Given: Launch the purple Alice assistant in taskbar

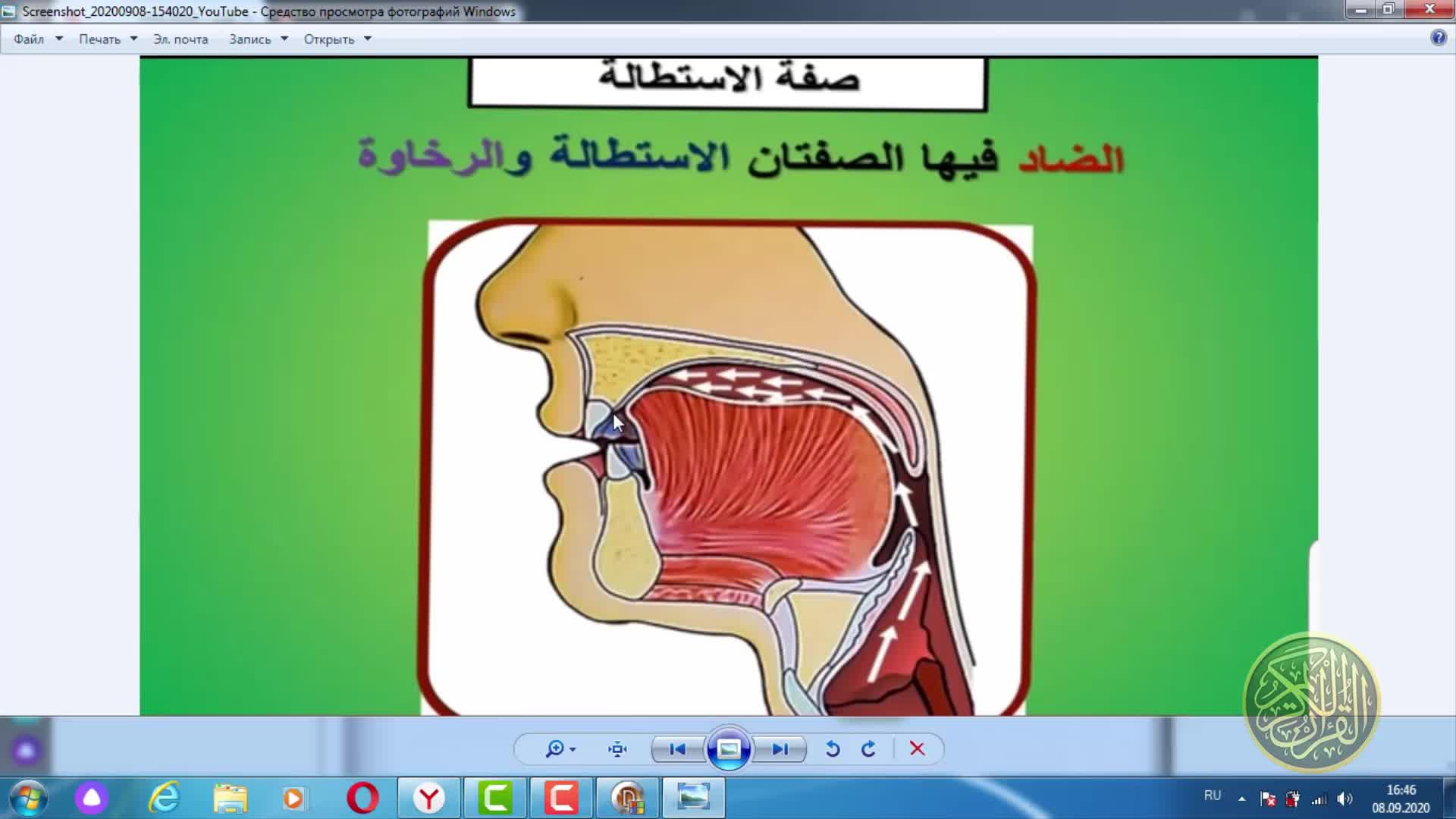Looking at the screenshot, I should point(92,799).
